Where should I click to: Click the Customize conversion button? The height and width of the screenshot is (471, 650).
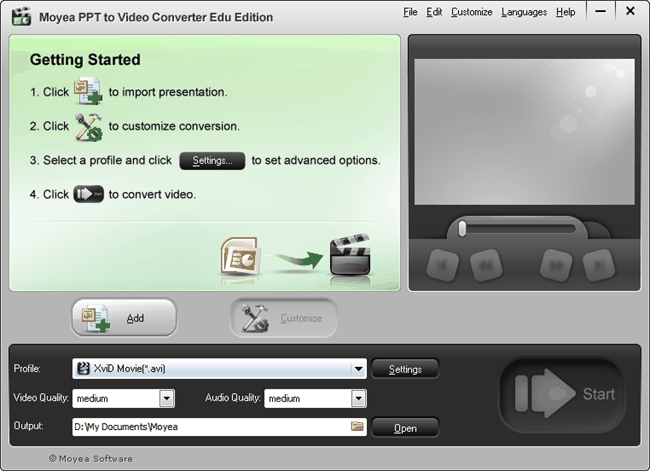click(x=284, y=318)
